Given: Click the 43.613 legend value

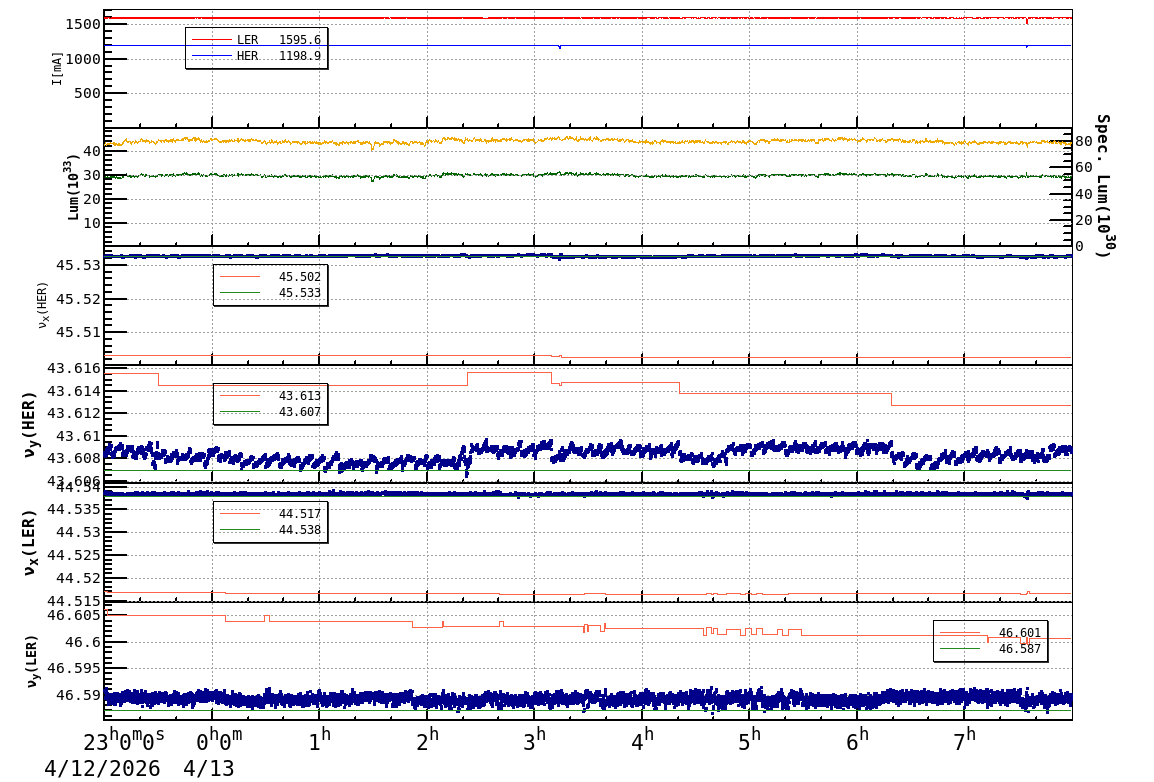Looking at the screenshot, I should point(299,396).
